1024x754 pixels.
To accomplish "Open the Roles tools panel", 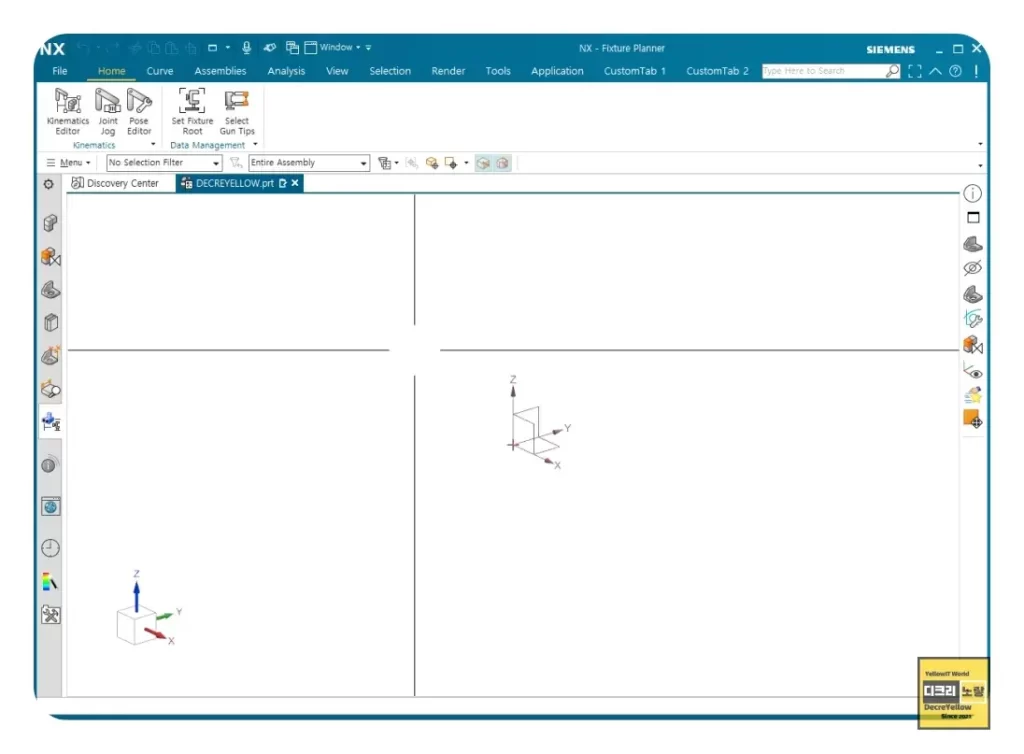I will [x=50, y=615].
